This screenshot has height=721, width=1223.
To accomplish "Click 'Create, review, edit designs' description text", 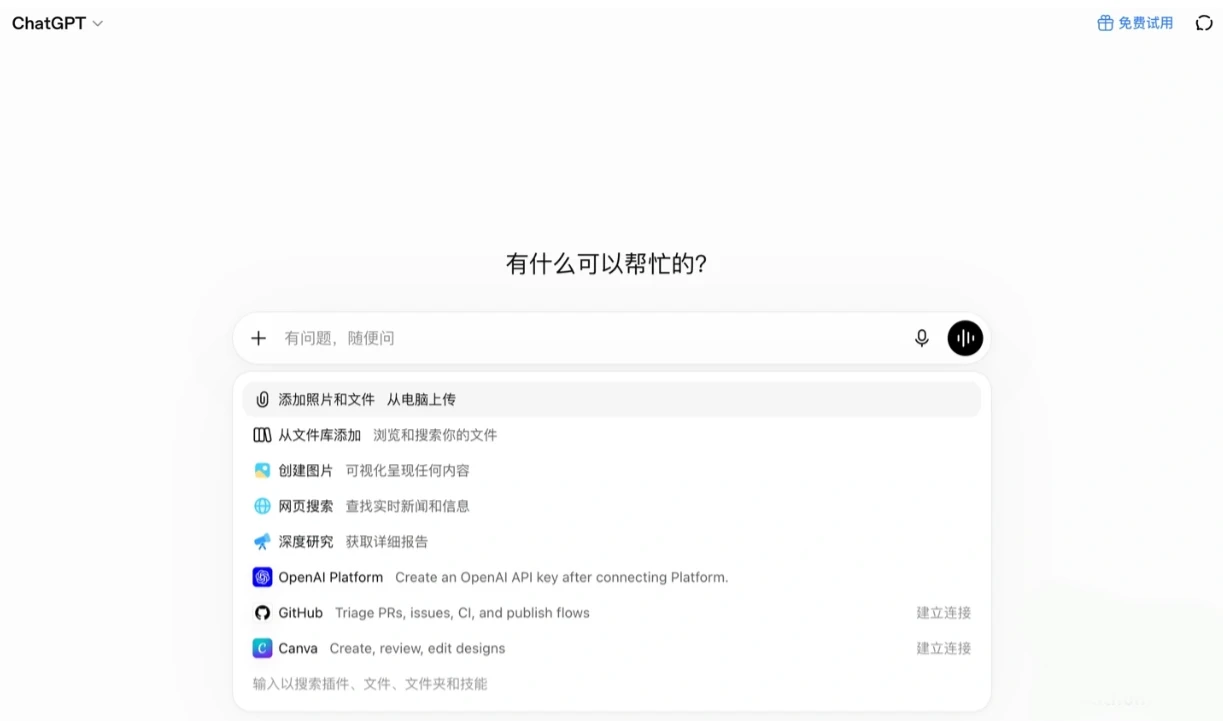I will click(417, 648).
